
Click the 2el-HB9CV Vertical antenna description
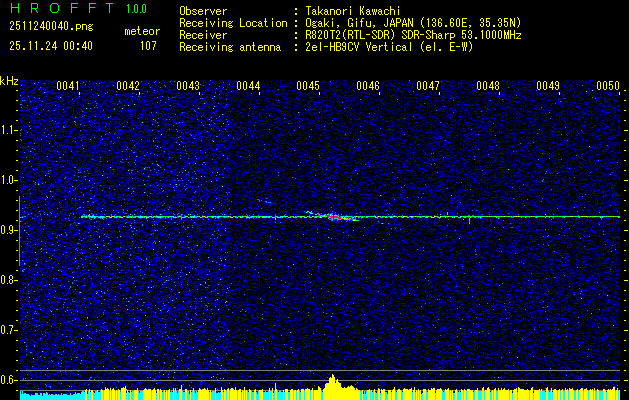coord(388,47)
